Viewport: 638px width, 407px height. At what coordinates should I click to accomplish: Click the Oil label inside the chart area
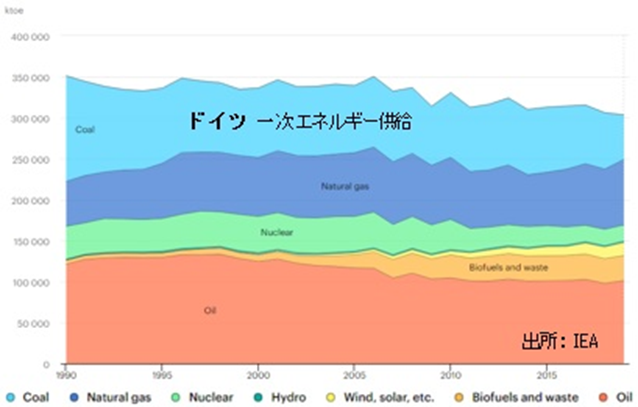pos(211,311)
